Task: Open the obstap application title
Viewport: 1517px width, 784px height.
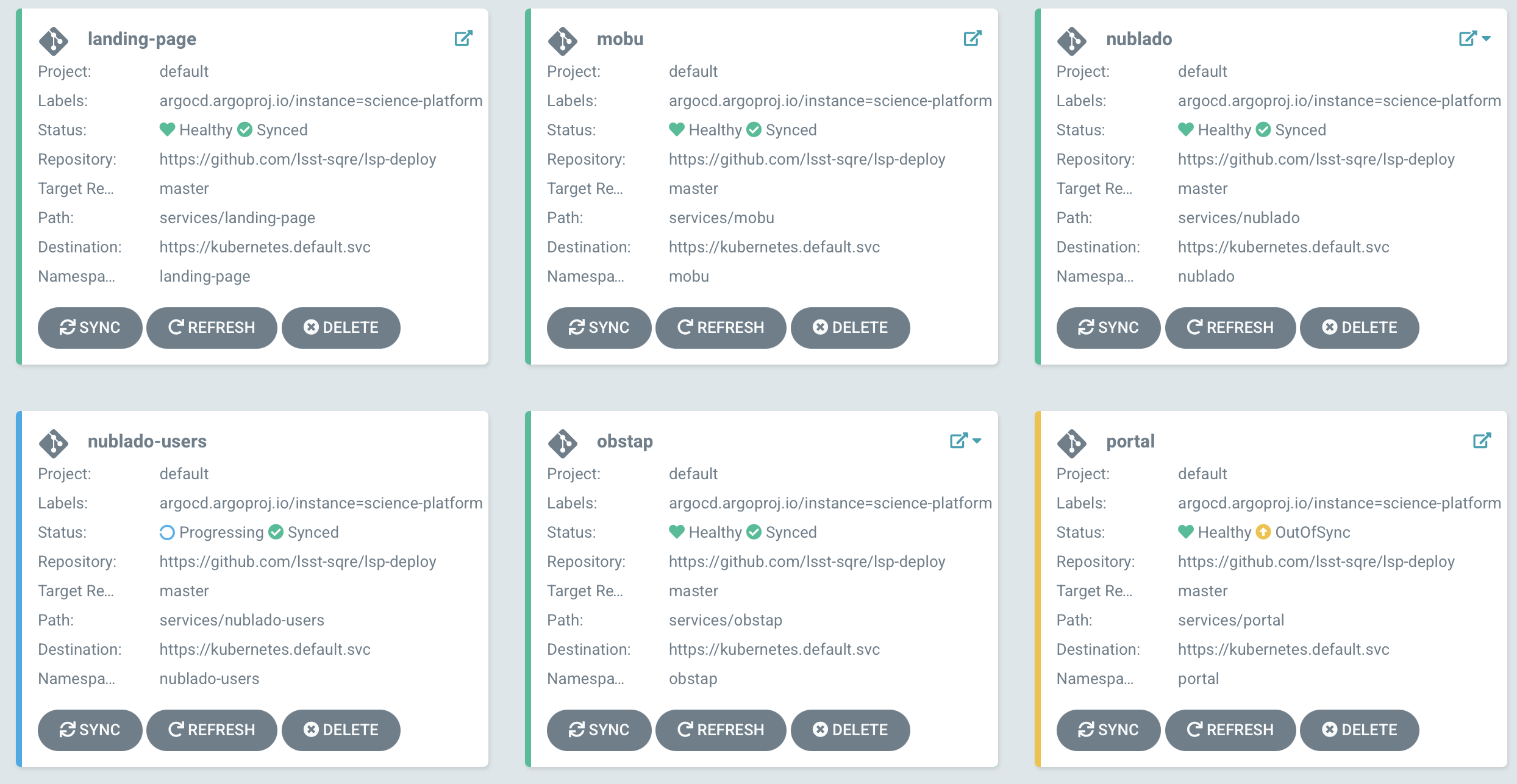Action: click(x=625, y=441)
